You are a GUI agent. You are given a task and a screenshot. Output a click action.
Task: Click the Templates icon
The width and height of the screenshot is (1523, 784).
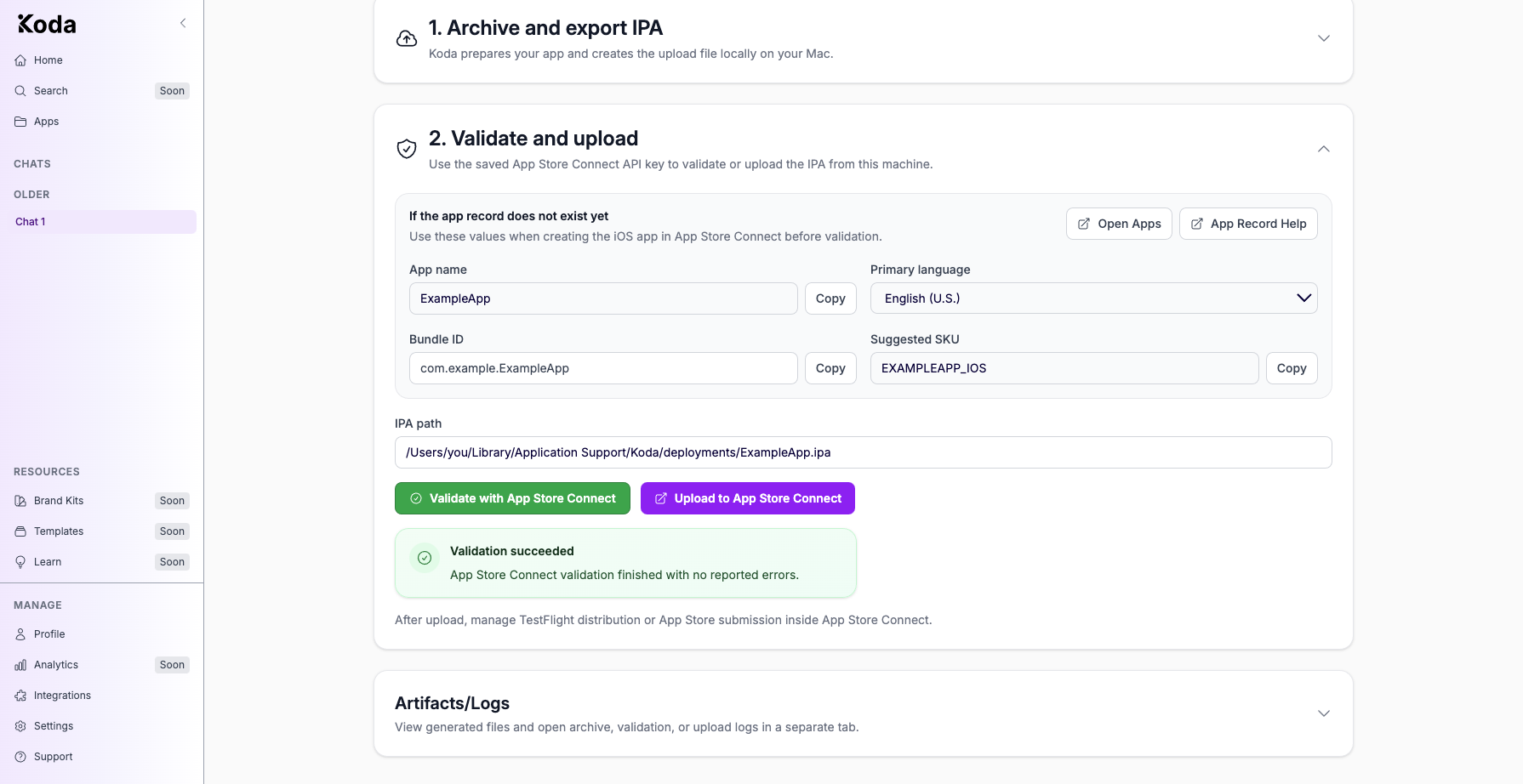[x=20, y=531]
